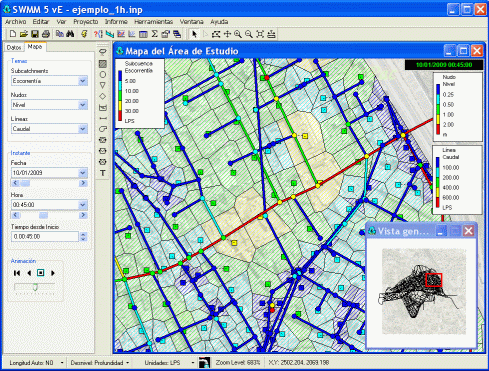The width and height of the screenshot is (489, 371).
Task: Switch to the Datos tab
Action: pos(14,47)
